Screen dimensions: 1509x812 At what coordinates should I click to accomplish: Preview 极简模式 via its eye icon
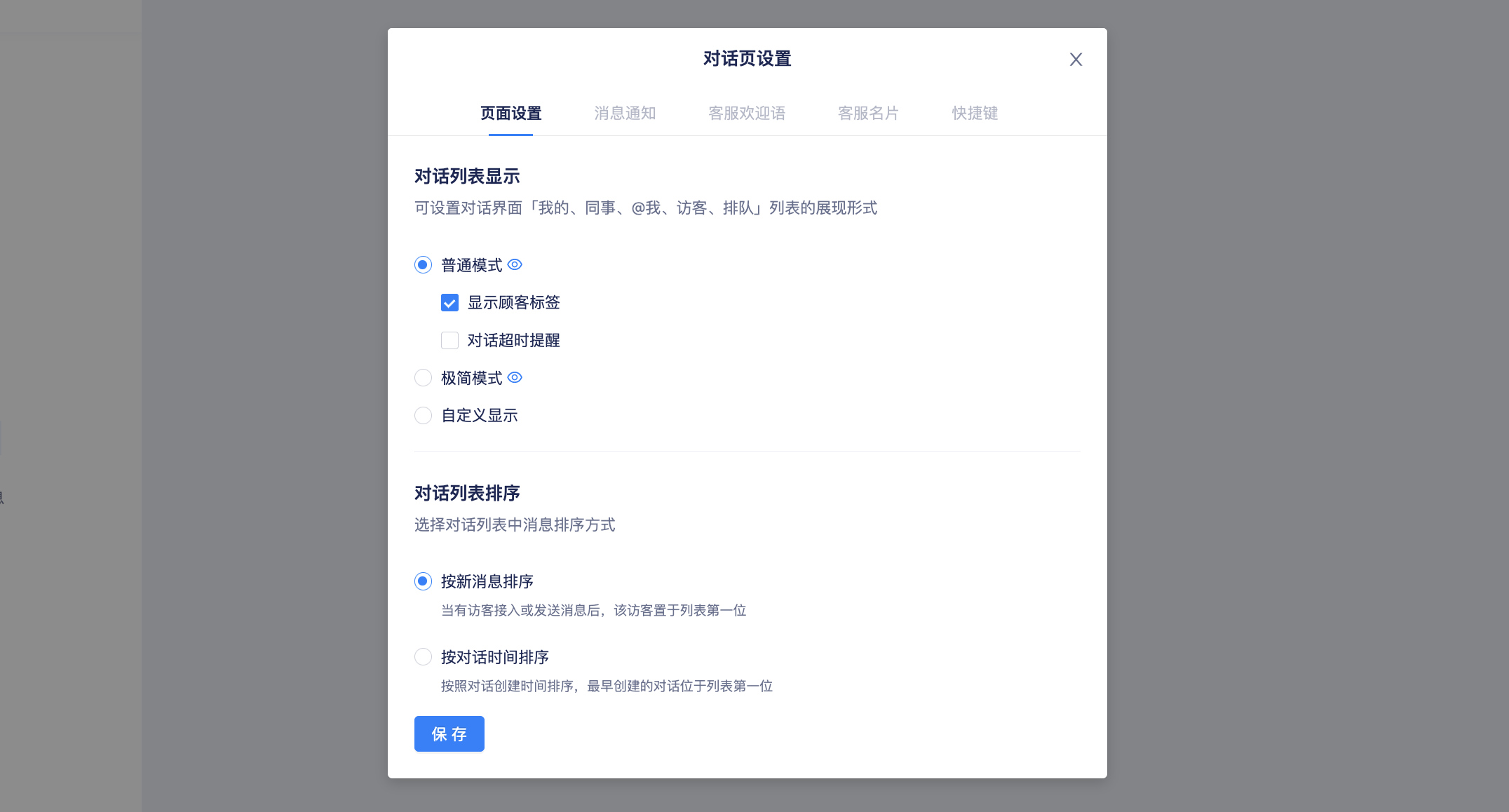[x=515, y=378]
